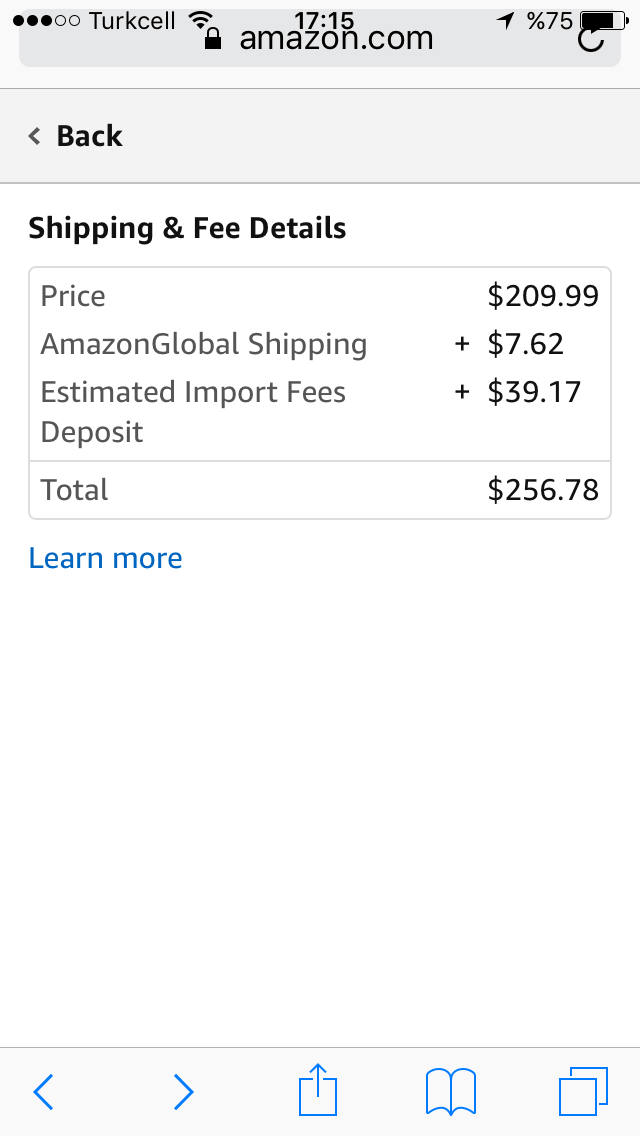This screenshot has width=640, height=1136.
Task: Tap the Wi-Fi status icon
Action: coord(201,20)
